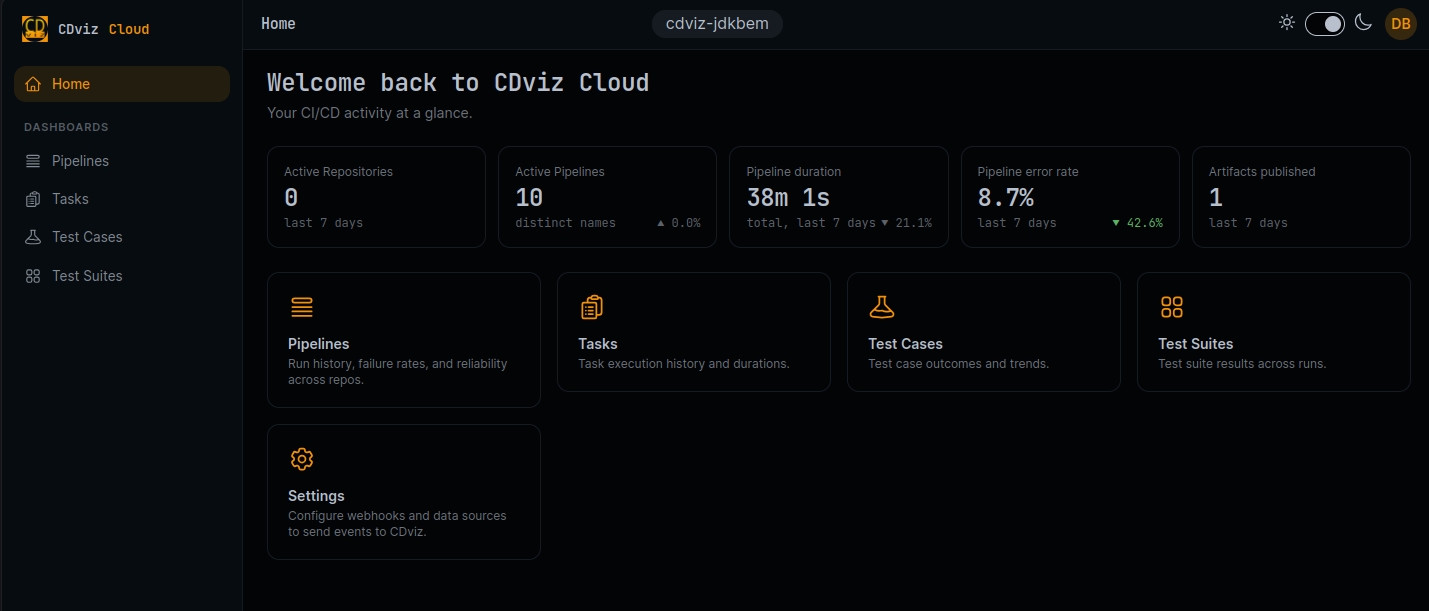
Task: Click the 'distinct names' caption
Action: (x=565, y=223)
